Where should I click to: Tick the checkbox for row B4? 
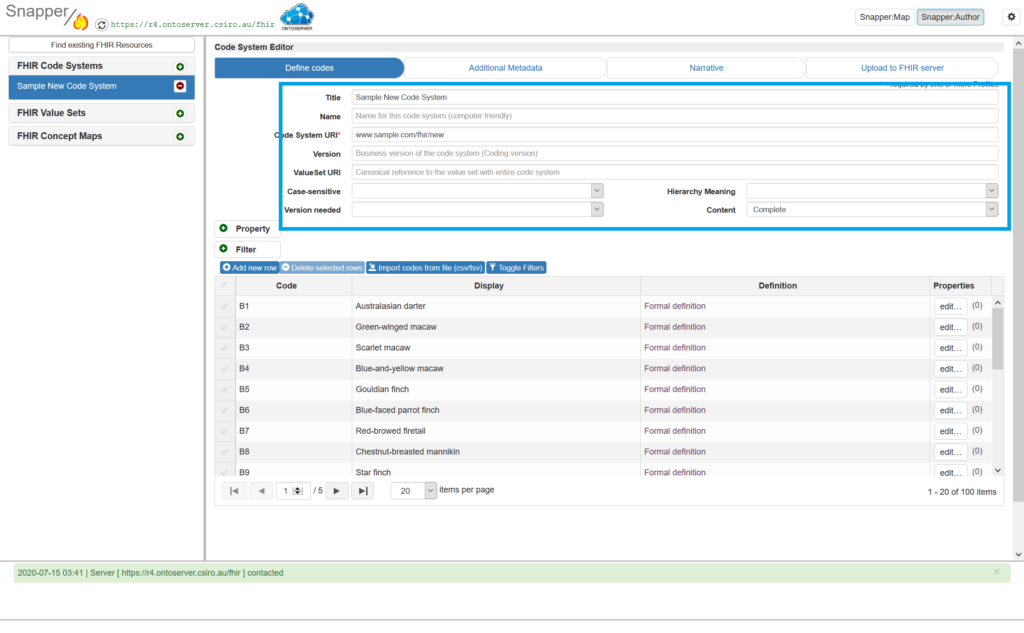click(x=224, y=369)
